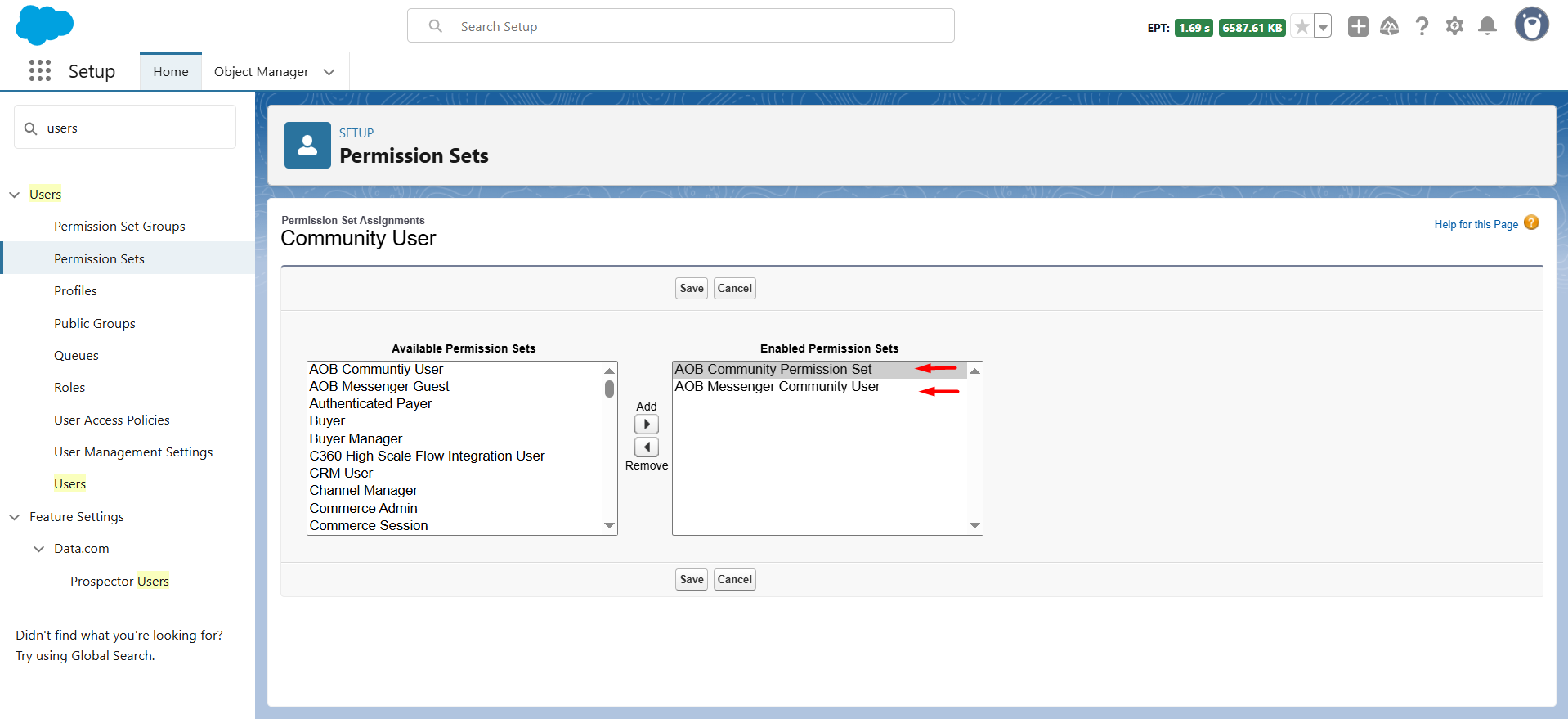
Task: Collapse the Feature Settings section
Action: click(x=15, y=517)
